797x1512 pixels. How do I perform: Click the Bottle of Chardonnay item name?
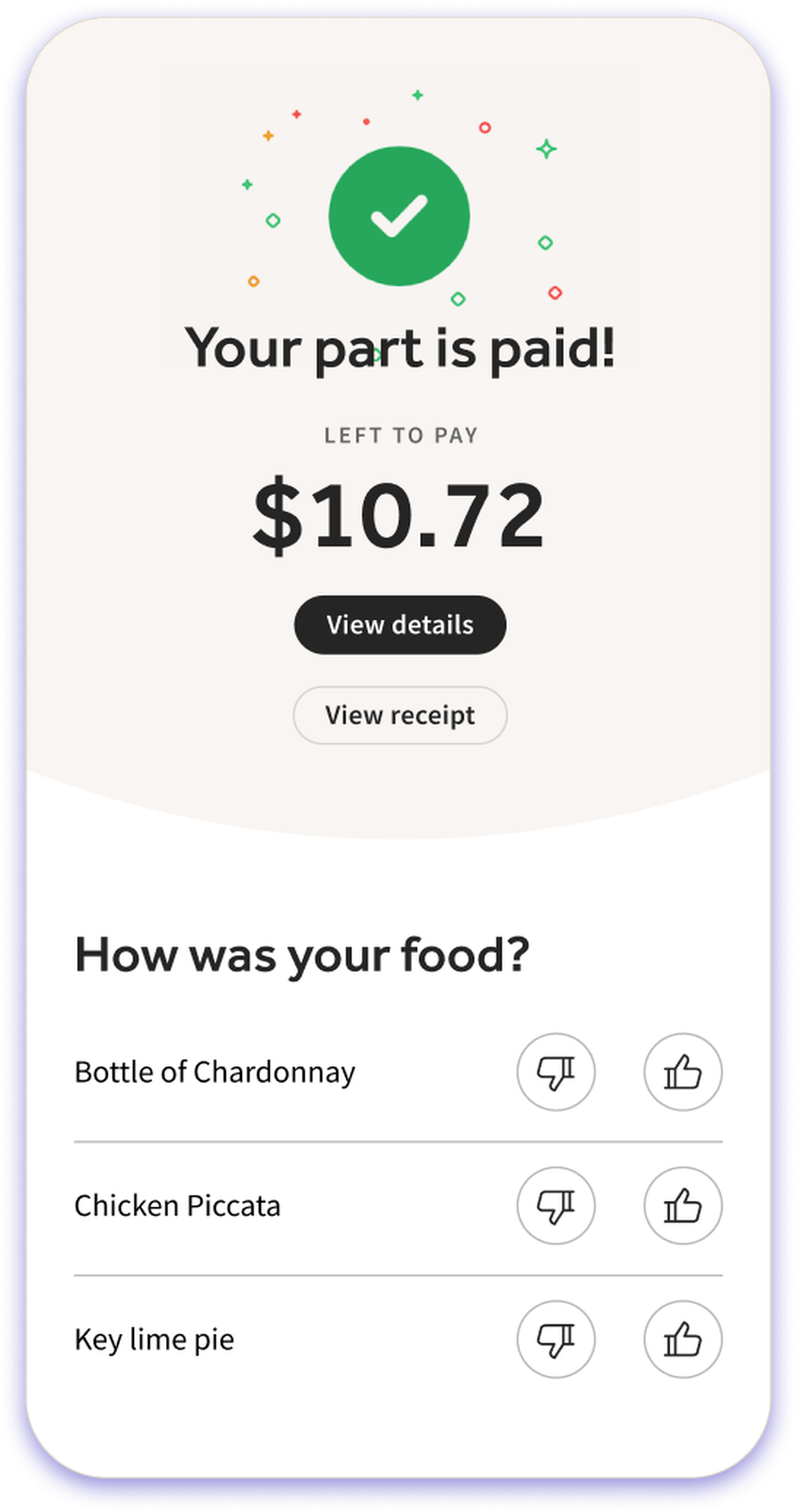click(215, 1072)
